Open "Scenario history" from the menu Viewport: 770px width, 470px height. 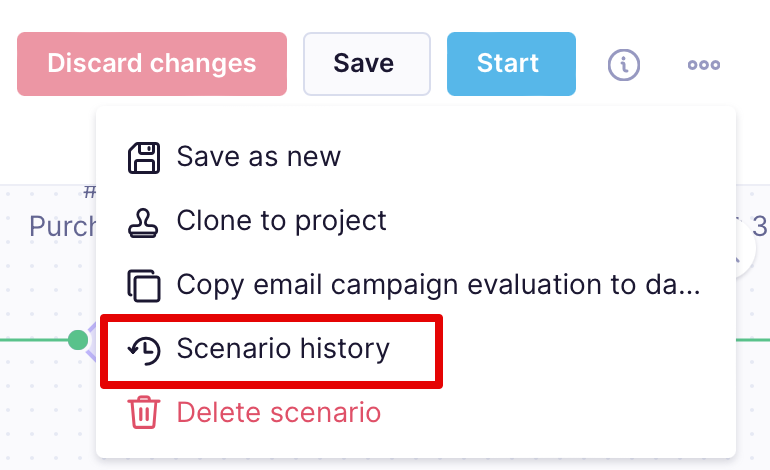click(282, 349)
